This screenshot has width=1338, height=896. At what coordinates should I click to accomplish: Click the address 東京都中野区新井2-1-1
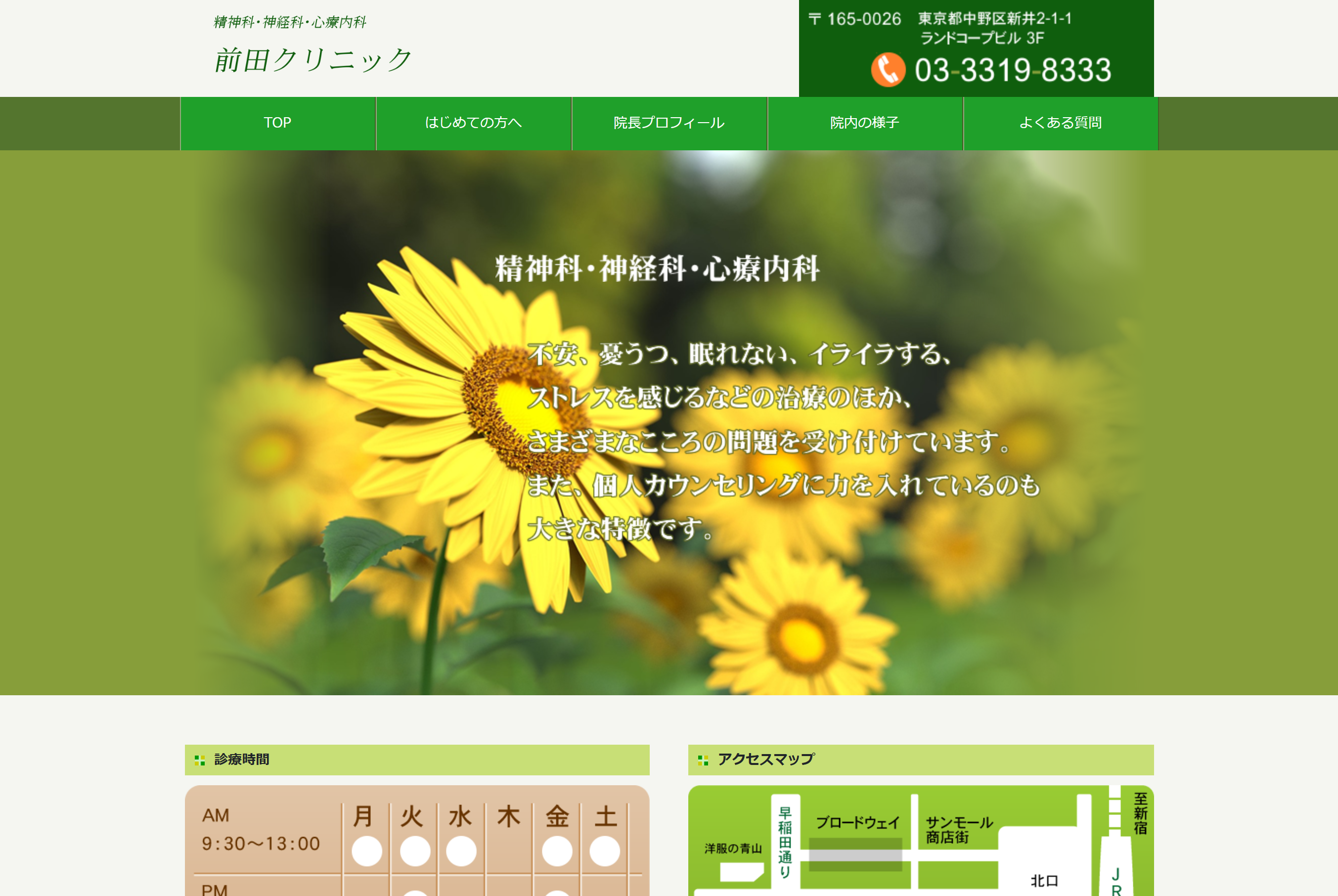[x=995, y=18]
